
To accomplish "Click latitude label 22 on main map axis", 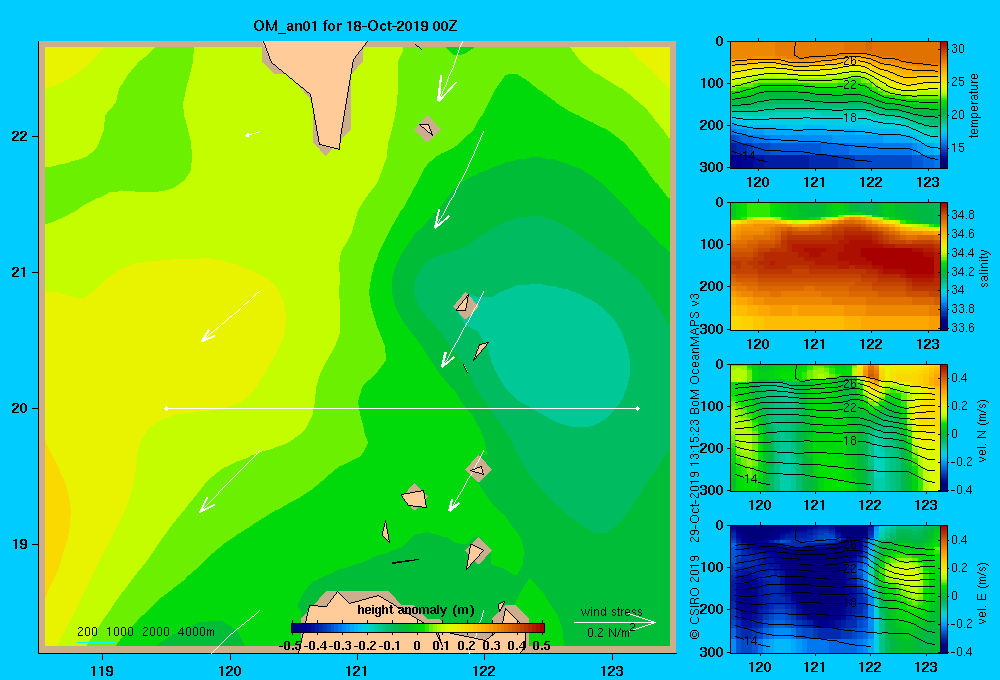I will coord(20,136).
